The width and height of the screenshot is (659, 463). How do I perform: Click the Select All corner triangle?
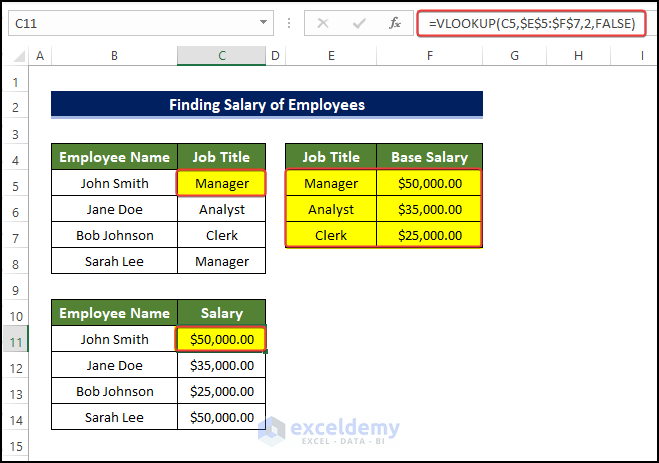[x=18, y=56]
